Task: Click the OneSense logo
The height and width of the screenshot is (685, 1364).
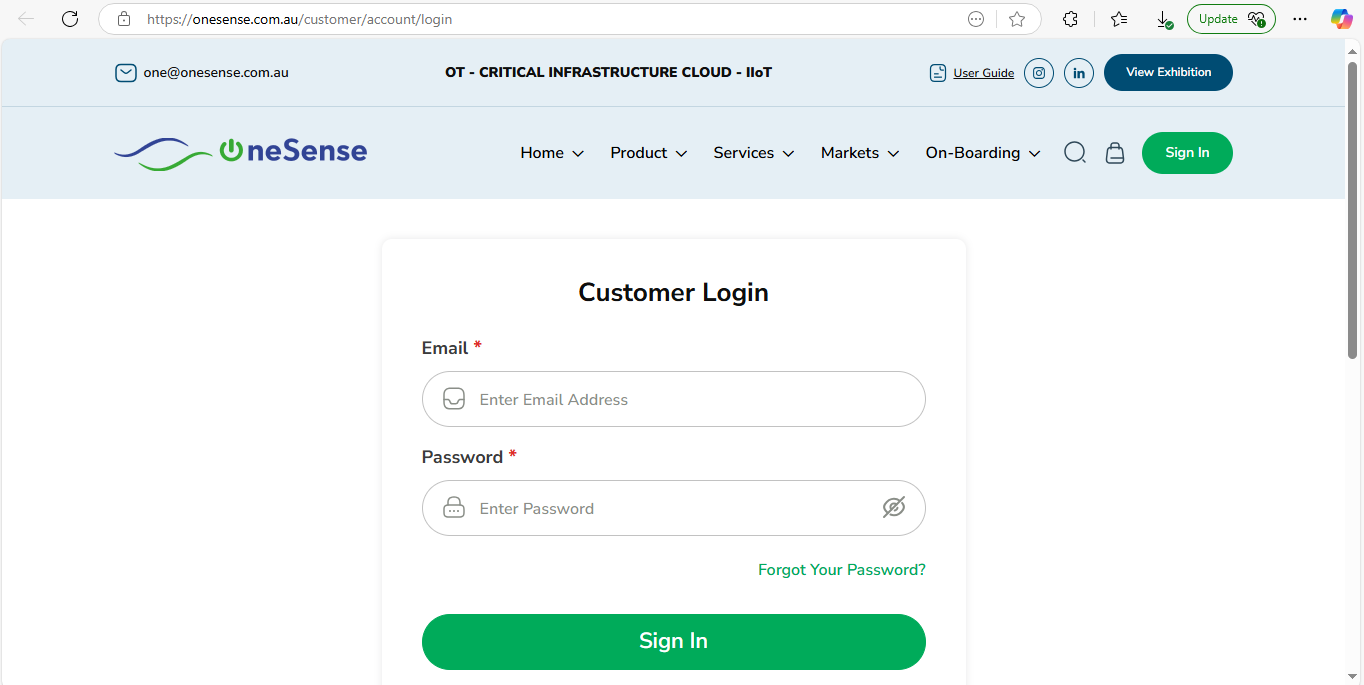Action: tap(241, 152)
